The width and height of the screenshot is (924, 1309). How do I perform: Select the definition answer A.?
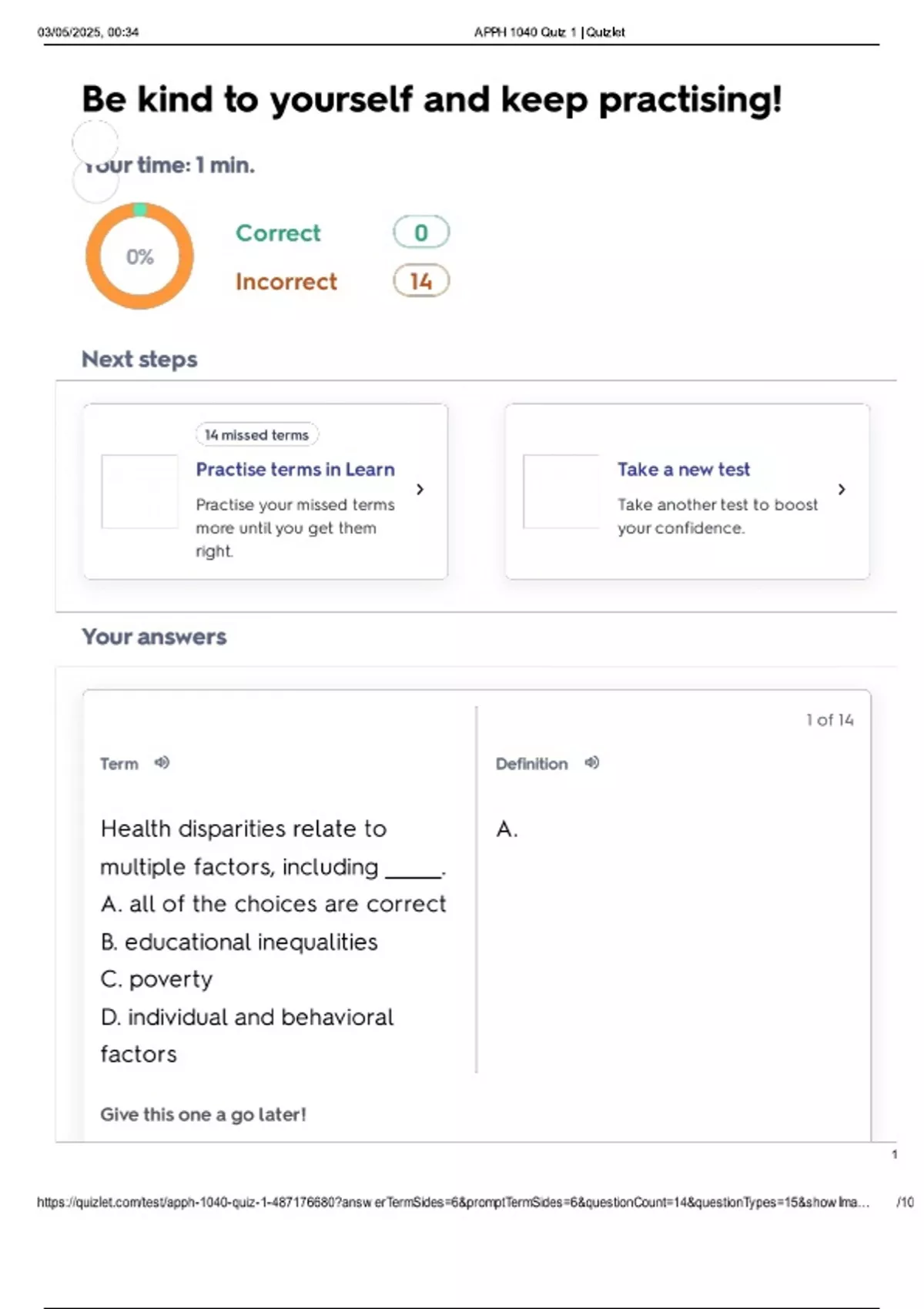(507, 829)
